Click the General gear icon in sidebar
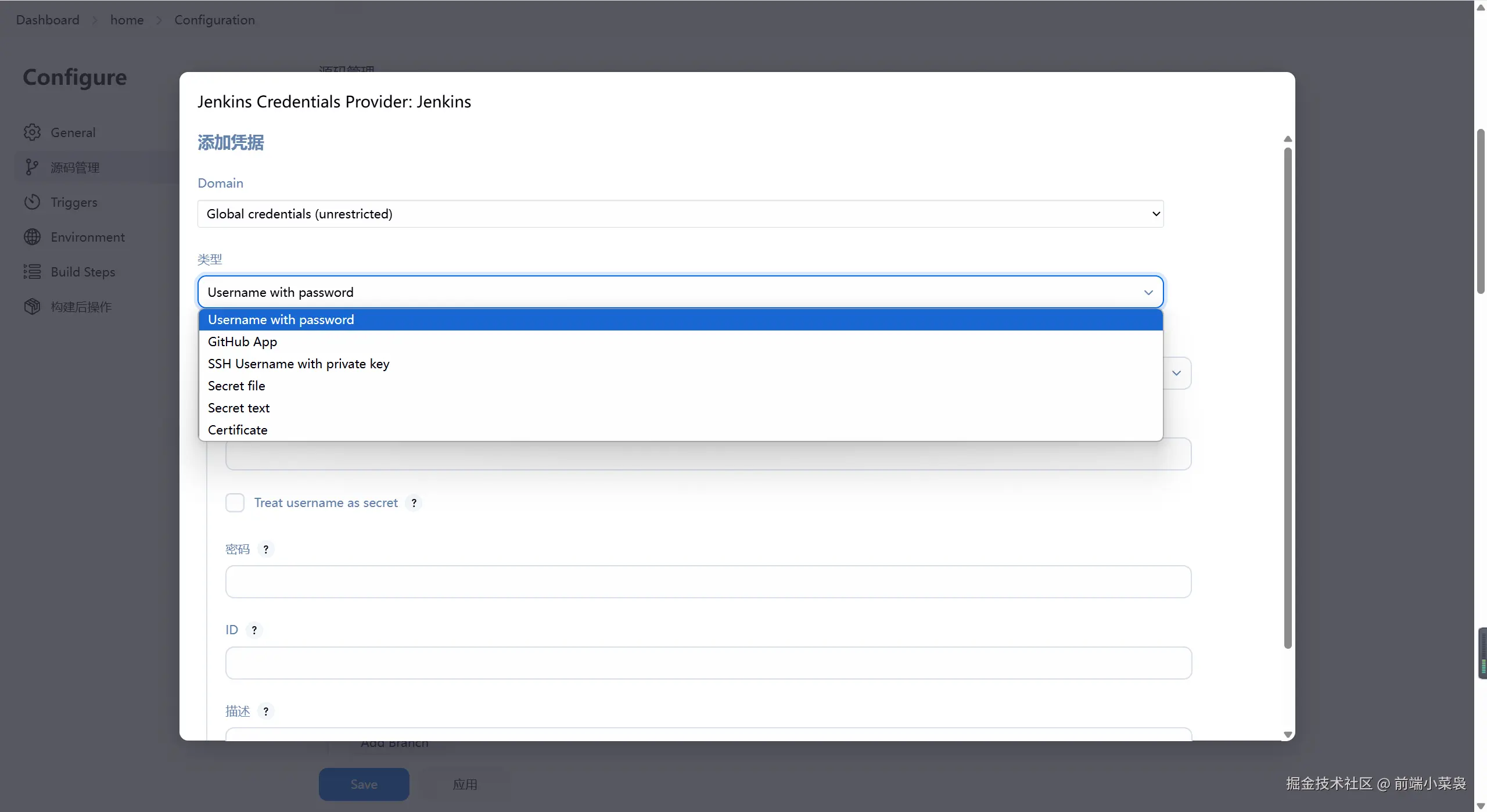 click(33, 132)
